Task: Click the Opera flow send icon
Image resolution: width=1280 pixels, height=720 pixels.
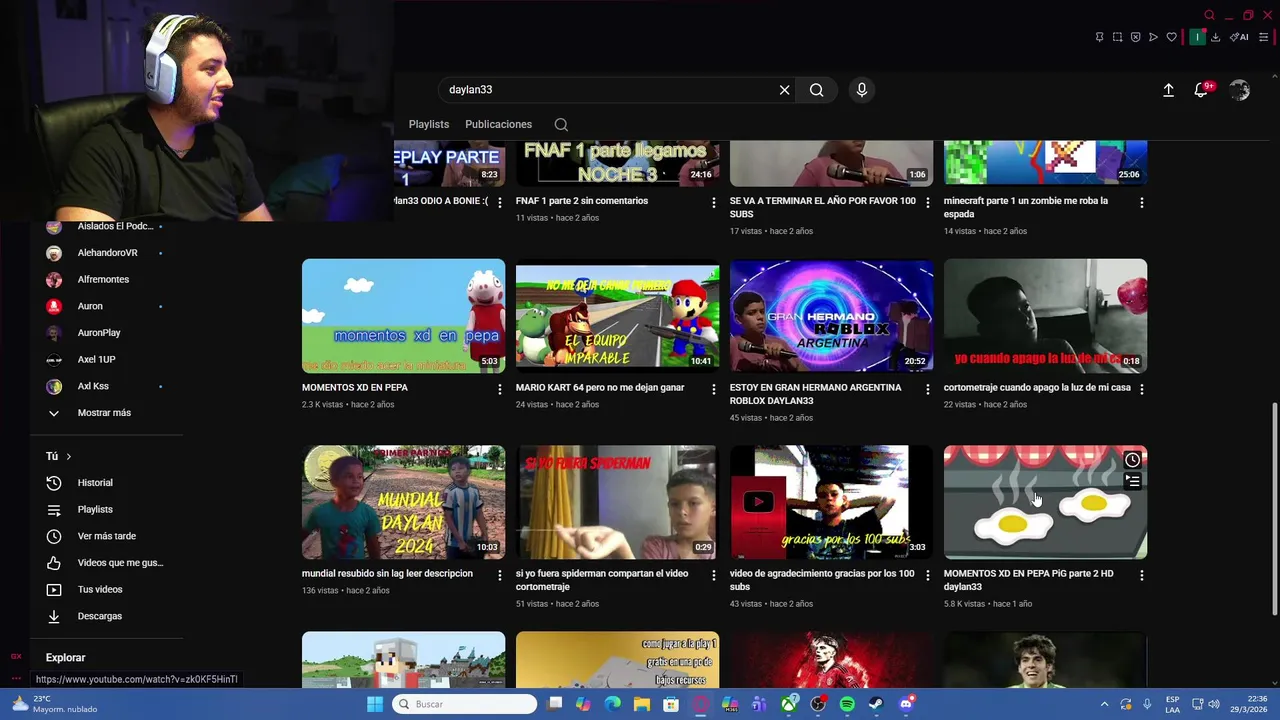Action: (1153, 37)
